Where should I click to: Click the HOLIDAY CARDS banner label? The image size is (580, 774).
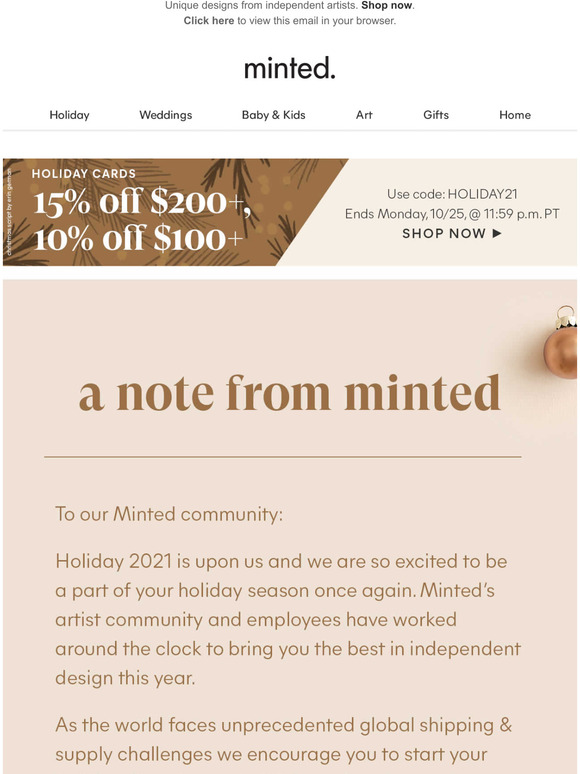pyautogui.click(x=84, y=174)
